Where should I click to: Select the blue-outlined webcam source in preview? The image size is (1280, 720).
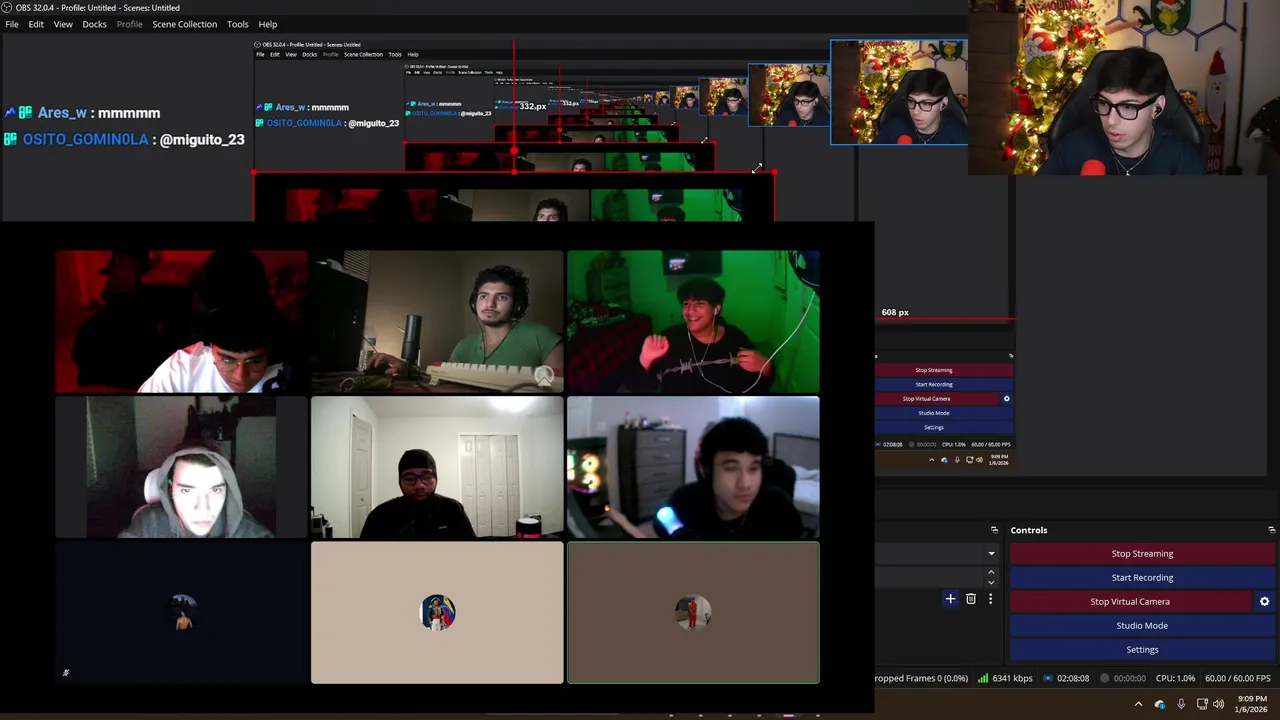[899, 92]
